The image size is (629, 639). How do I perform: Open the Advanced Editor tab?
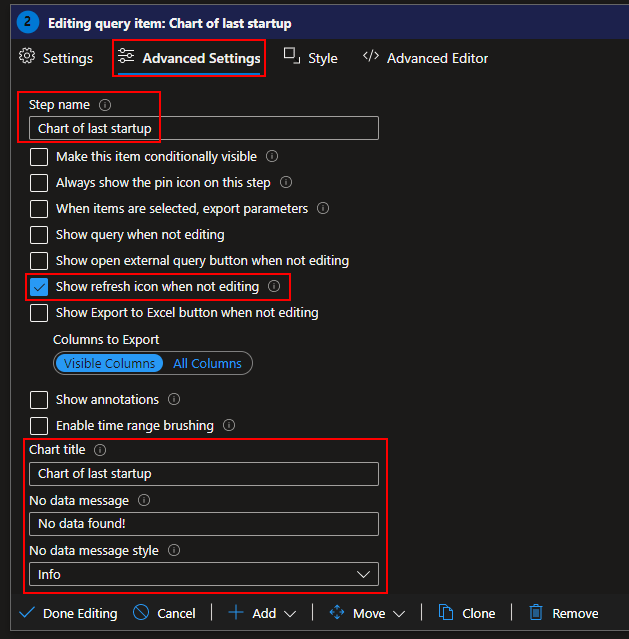(x=426, y=58)
